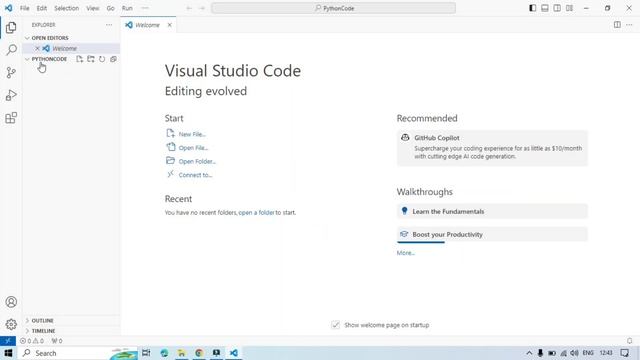640x360 pixels.
Task: Open Source Control view icon
Action: click(x=11, y=73)
